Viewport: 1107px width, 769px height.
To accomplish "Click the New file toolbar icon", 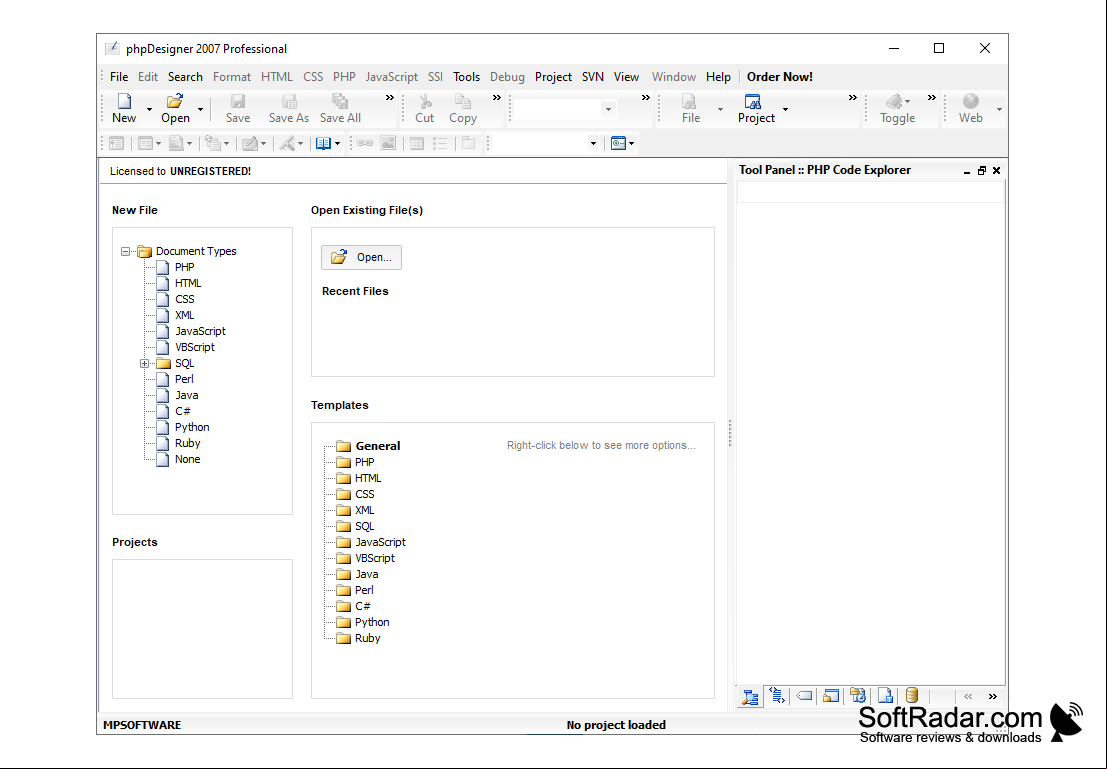I will pos(124,102).
